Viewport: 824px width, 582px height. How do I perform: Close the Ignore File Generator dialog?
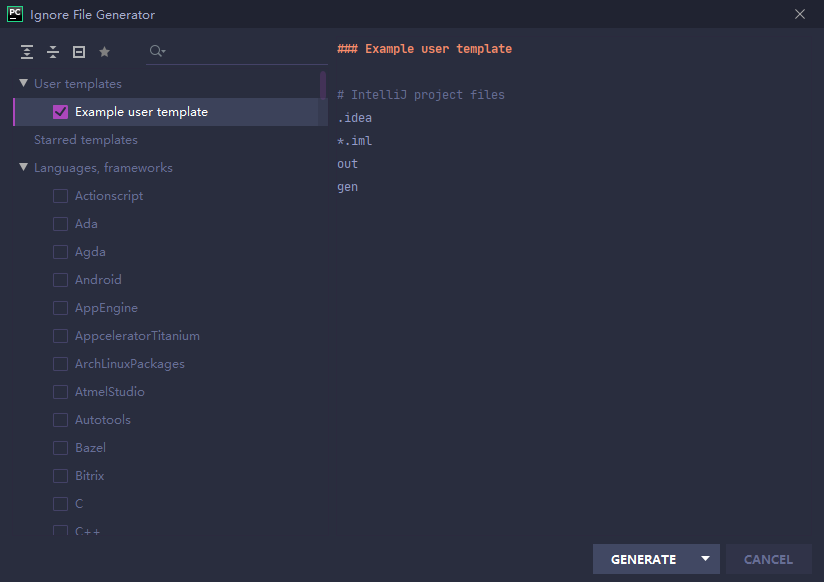coord(800,14)
